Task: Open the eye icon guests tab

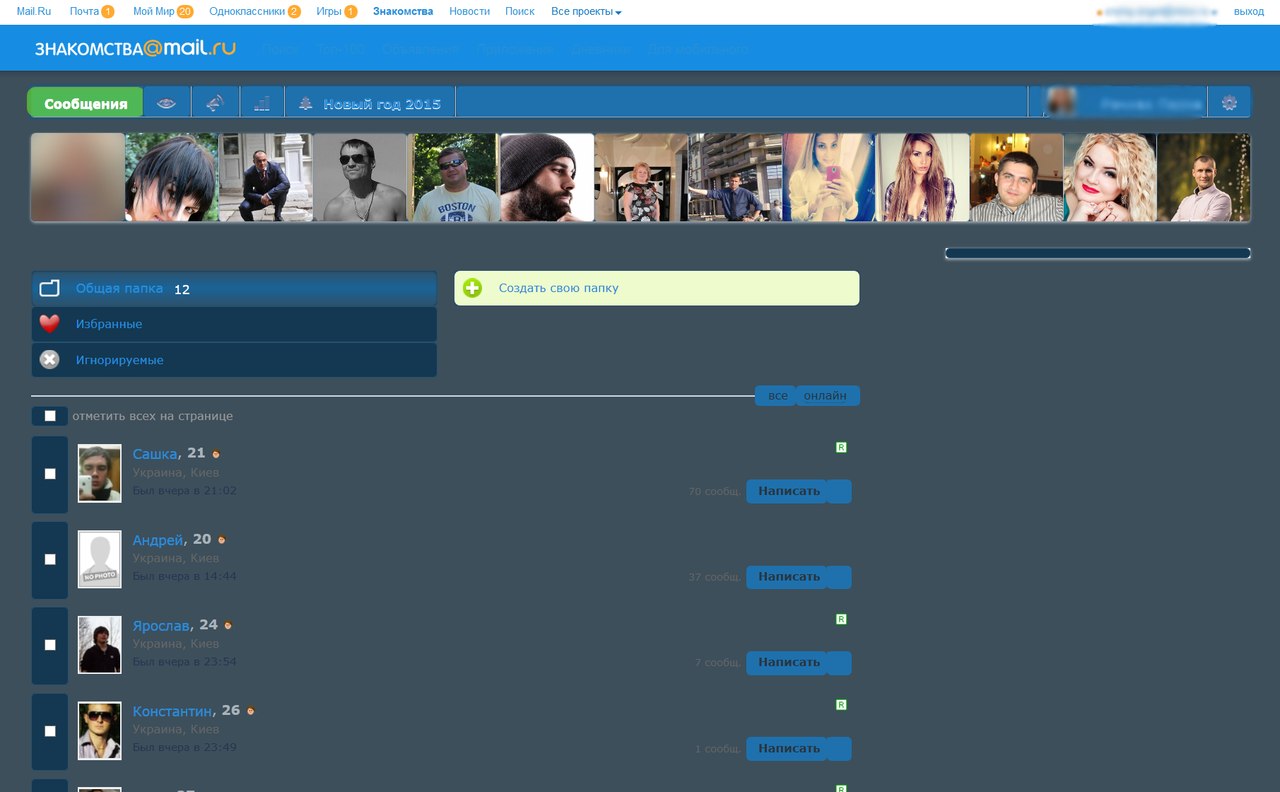Action: tap(166, 103)
